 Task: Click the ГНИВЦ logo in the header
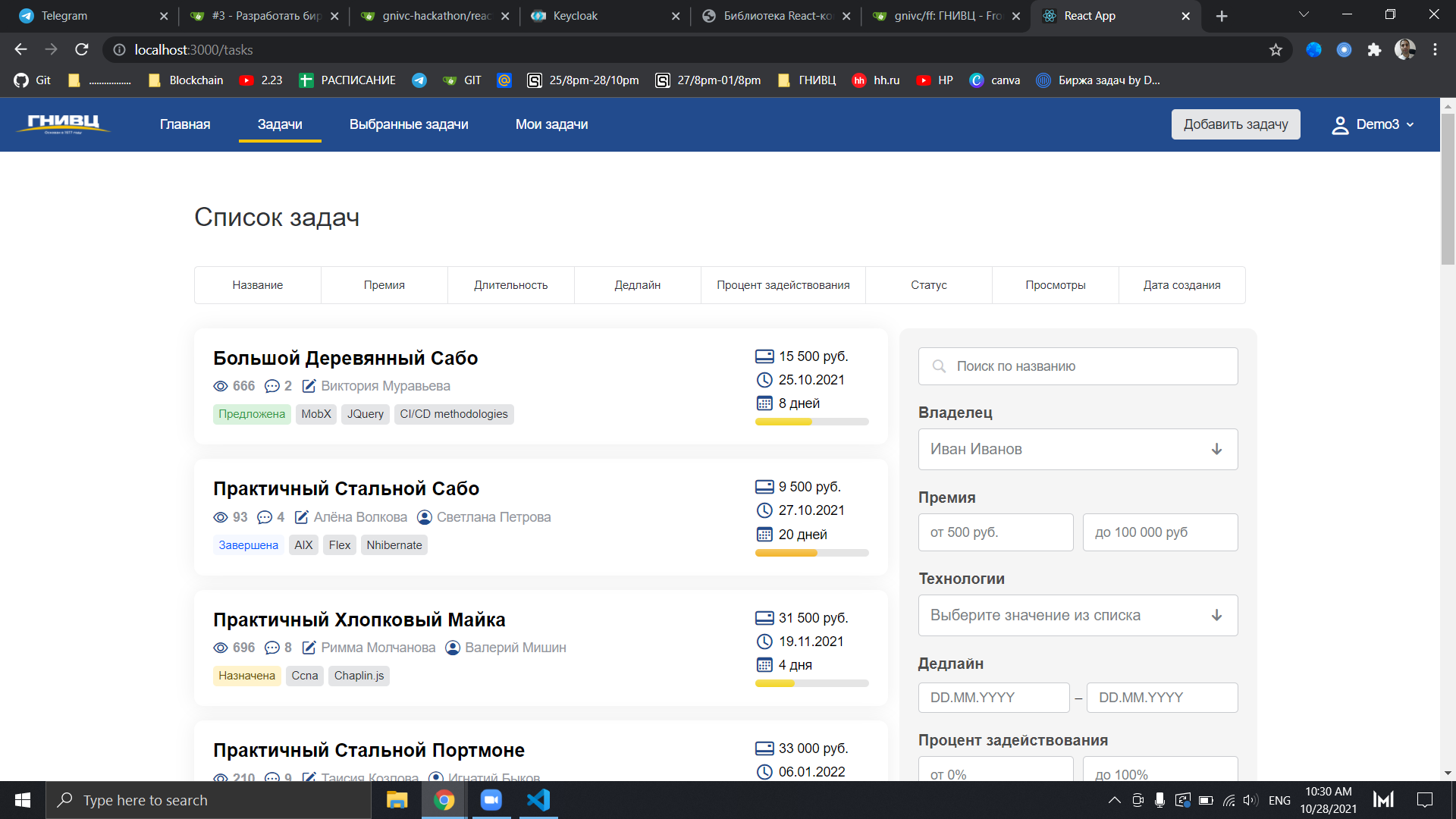(x=64, y=124)
